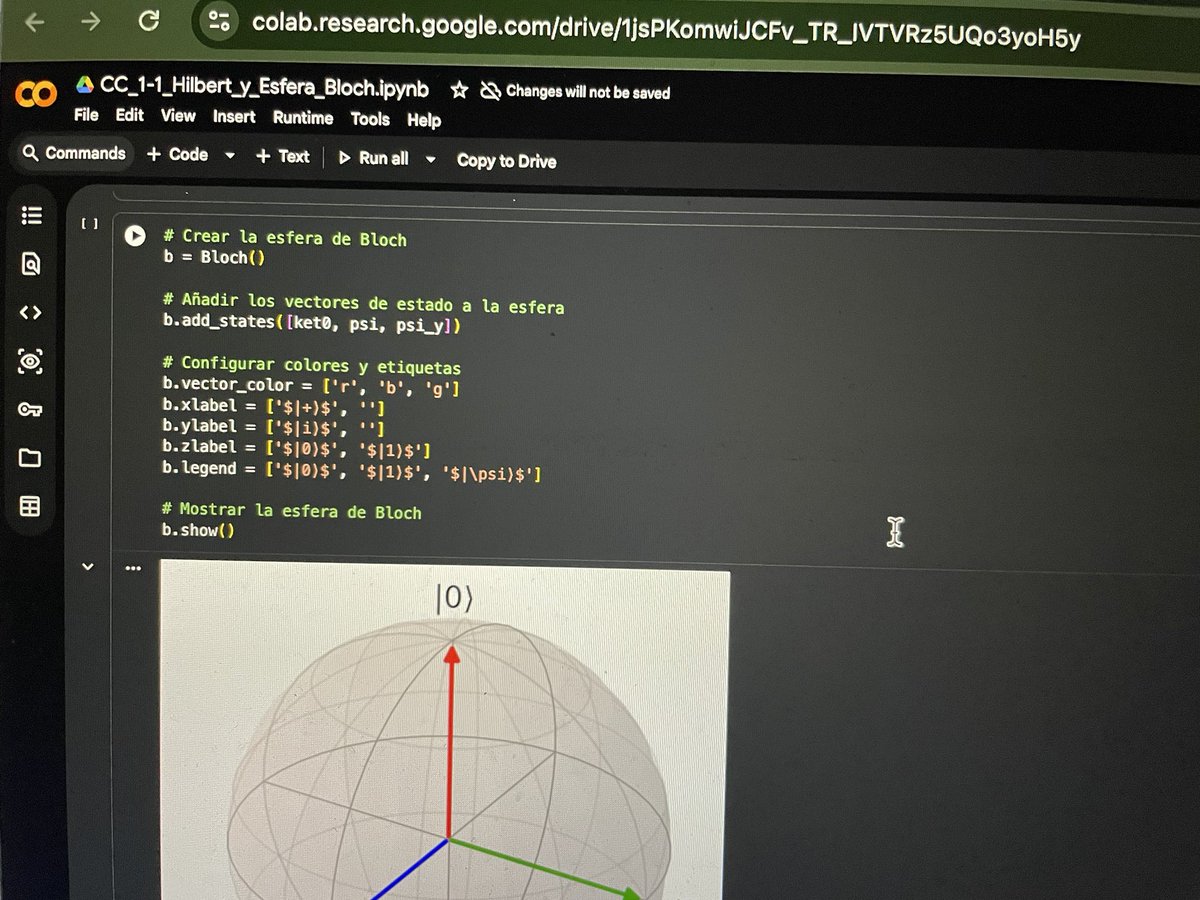Open the View menu
Image resolution: width=1200 pixels, height=900 pixels.
(x=178, y=116)
